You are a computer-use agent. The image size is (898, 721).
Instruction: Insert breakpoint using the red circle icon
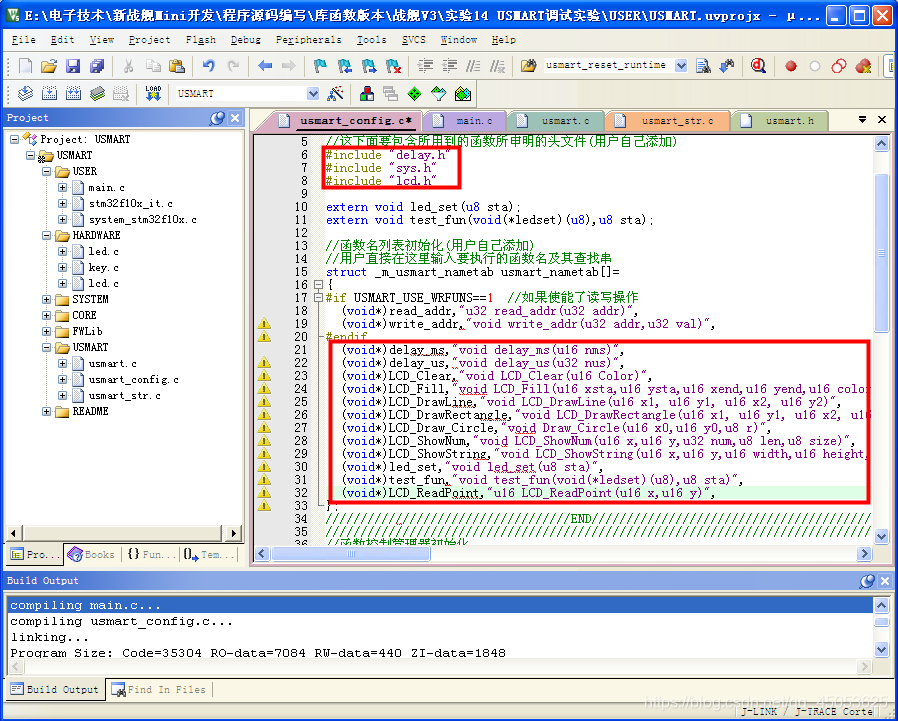pos(791,66)
